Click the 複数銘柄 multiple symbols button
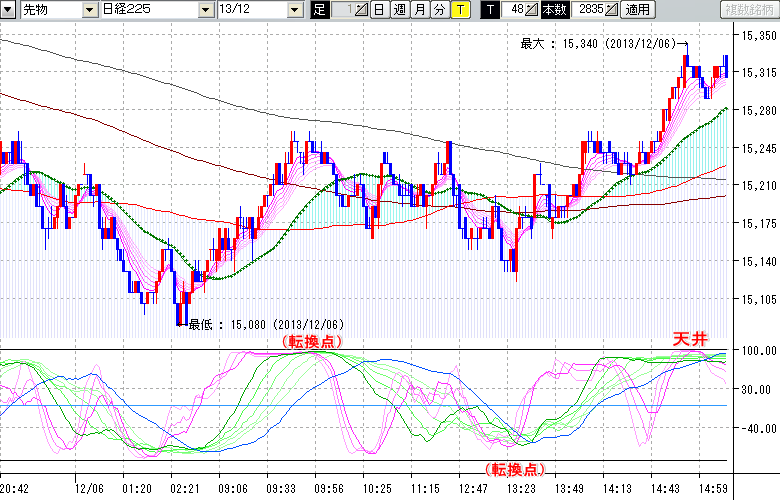This screenshot has height=500, width=780. coord(749,10)
